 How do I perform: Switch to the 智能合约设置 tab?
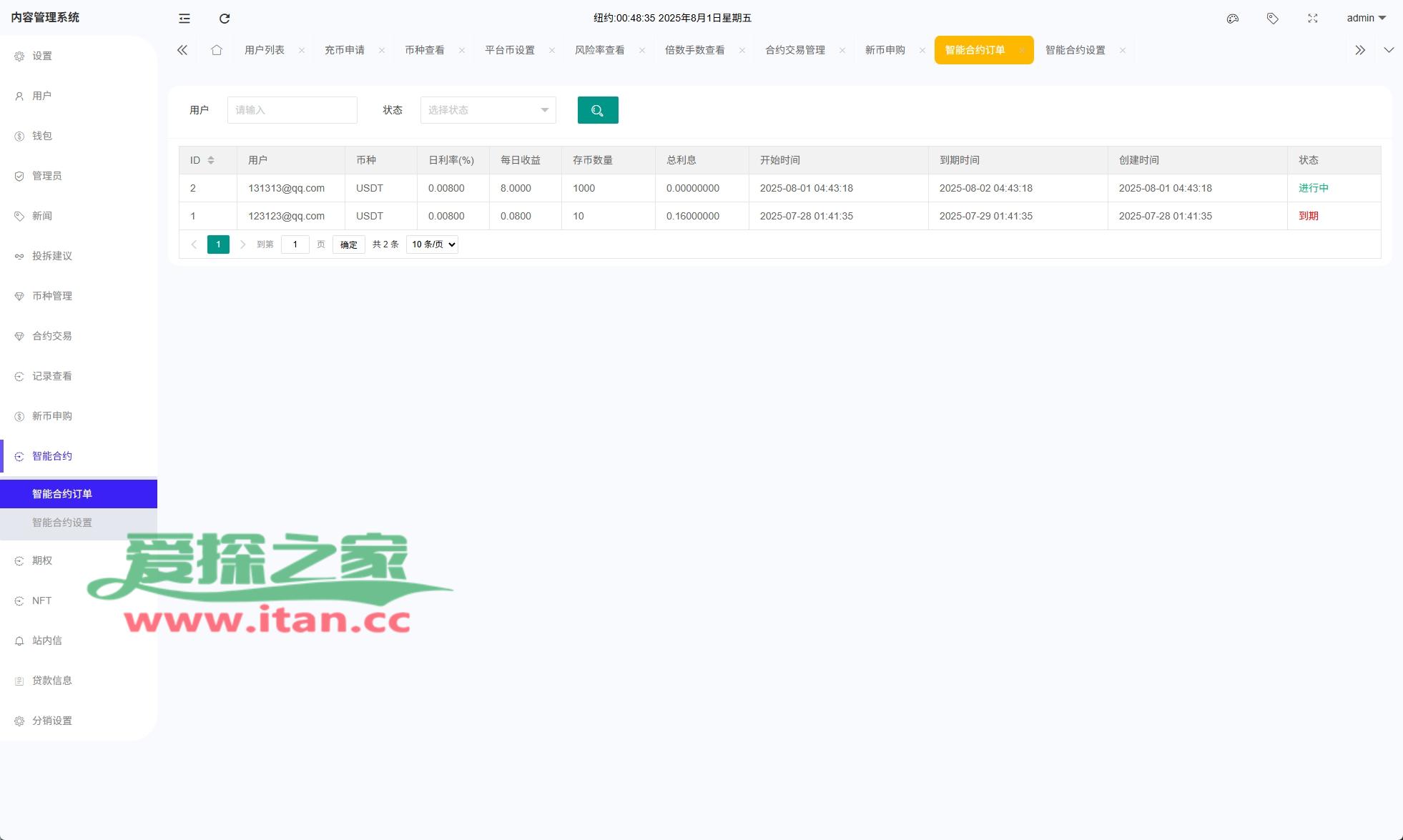point(1075,50)
